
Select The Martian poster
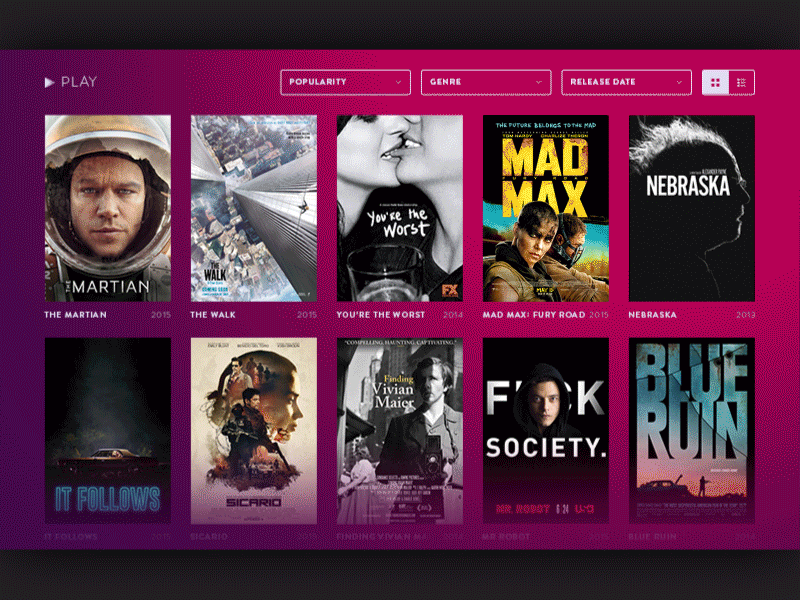(108, 208)
